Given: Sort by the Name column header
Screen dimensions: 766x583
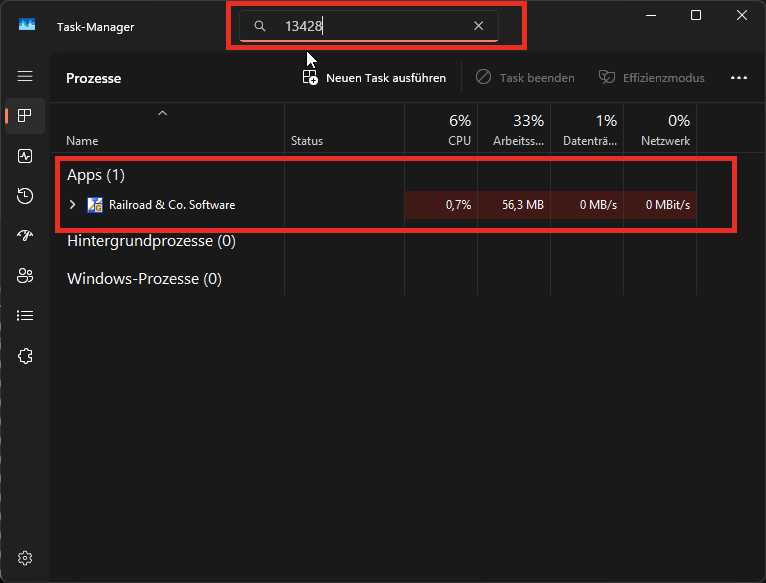Looking at the screenshot, I should [83, 141].
